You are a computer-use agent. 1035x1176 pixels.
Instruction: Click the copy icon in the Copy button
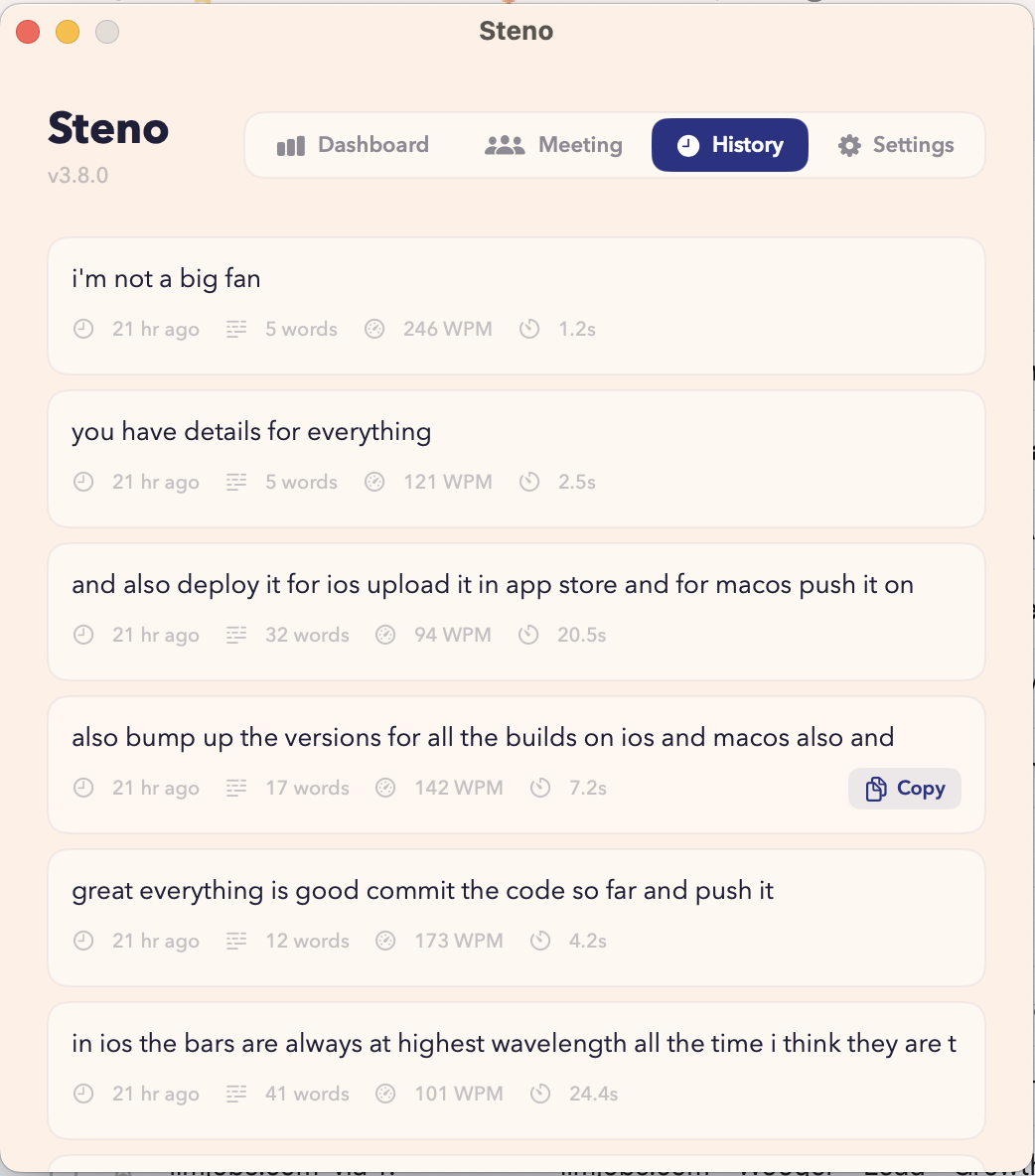[876, 789]
